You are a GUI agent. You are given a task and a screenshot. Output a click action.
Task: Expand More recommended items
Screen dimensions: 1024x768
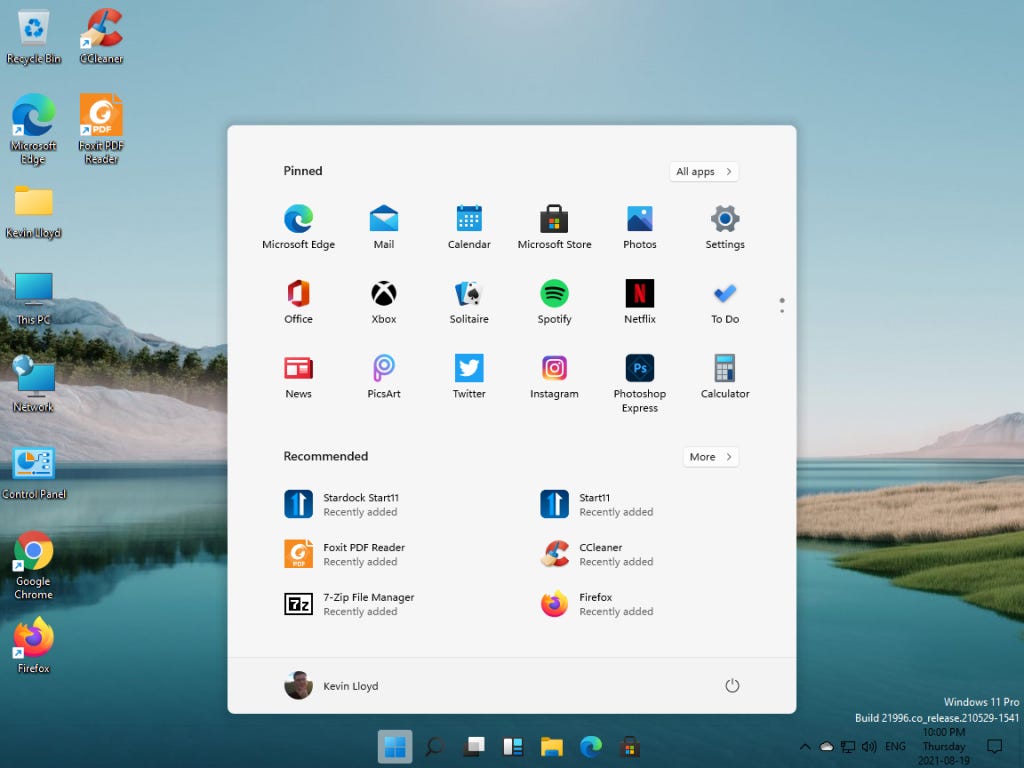point(710,456)
